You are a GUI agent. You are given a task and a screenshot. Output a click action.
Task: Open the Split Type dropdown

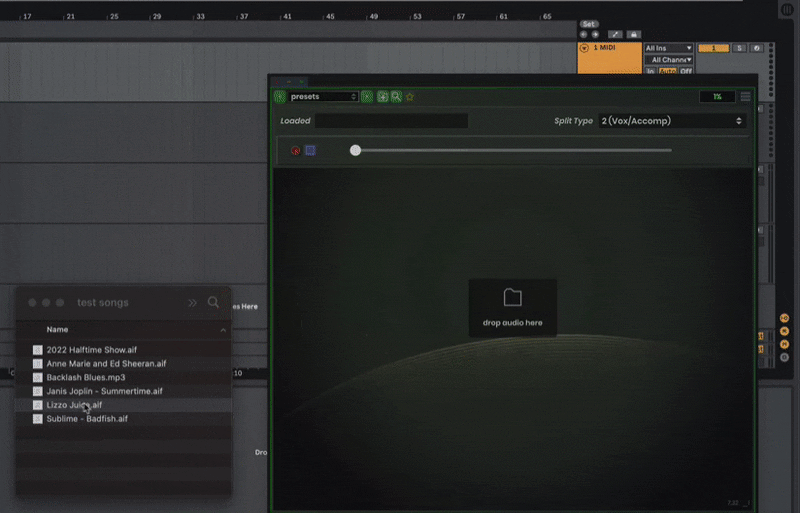[671, 121]
